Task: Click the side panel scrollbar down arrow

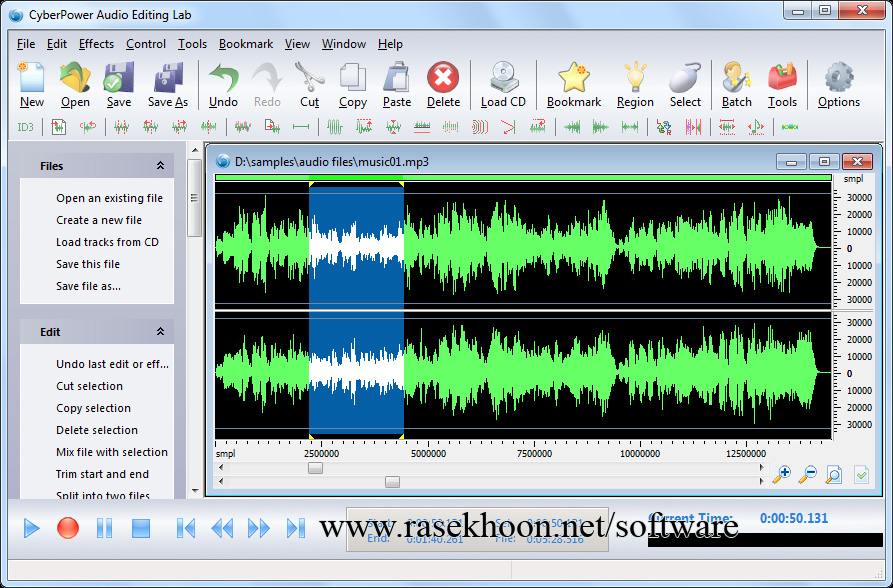Action: click(x=195, y=490)
